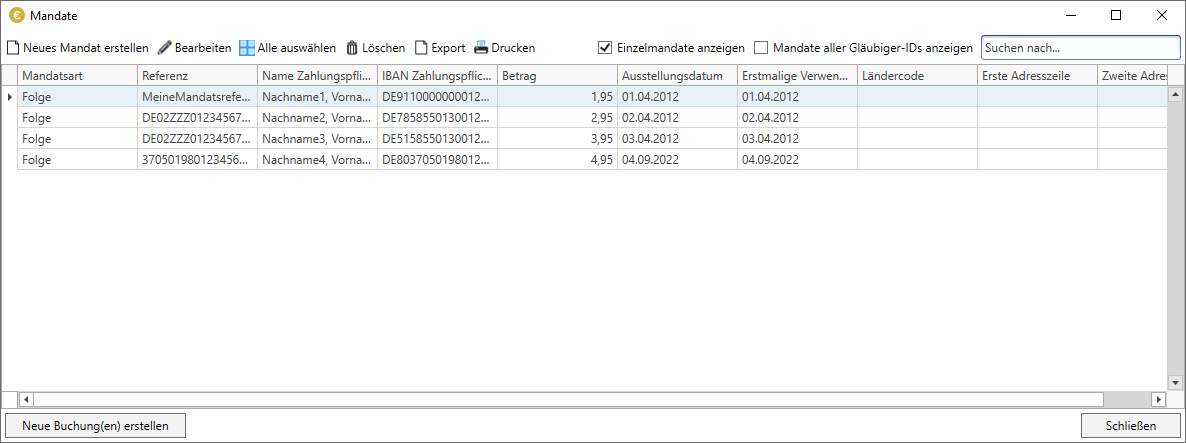Select the Nachname4 row name cell
The height and width of the screenshot is (443, 1186).
(318, 160)
